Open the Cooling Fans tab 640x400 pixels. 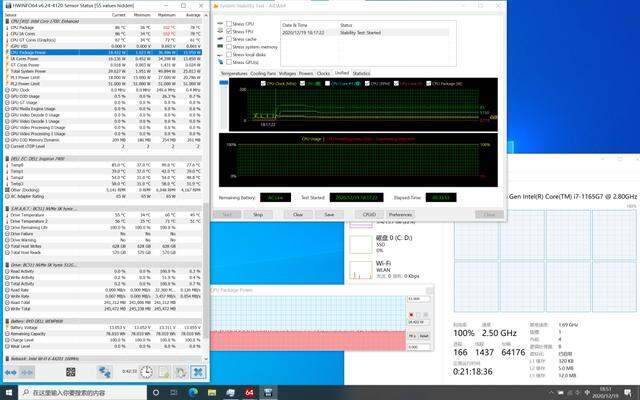[263, 73]
